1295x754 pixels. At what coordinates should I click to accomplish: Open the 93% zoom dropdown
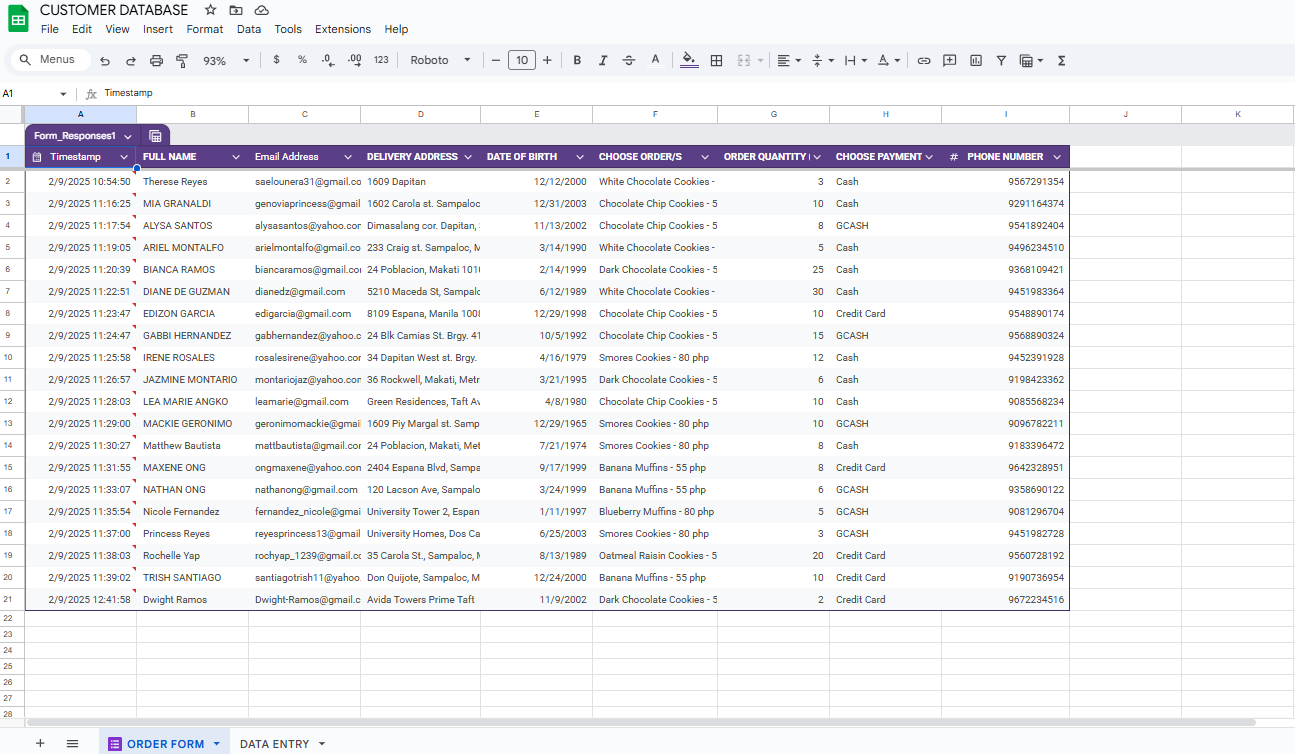pos(227,61)
